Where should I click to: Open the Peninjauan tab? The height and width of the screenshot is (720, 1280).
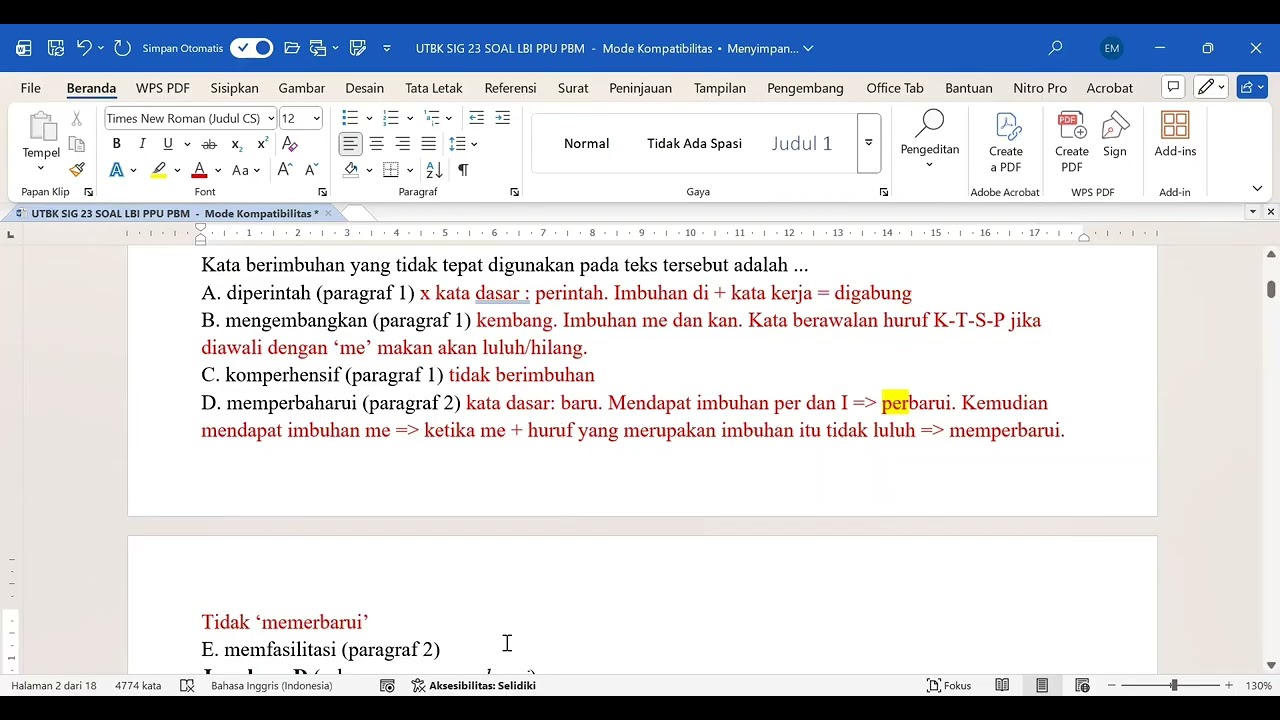(x=641, y=88)
